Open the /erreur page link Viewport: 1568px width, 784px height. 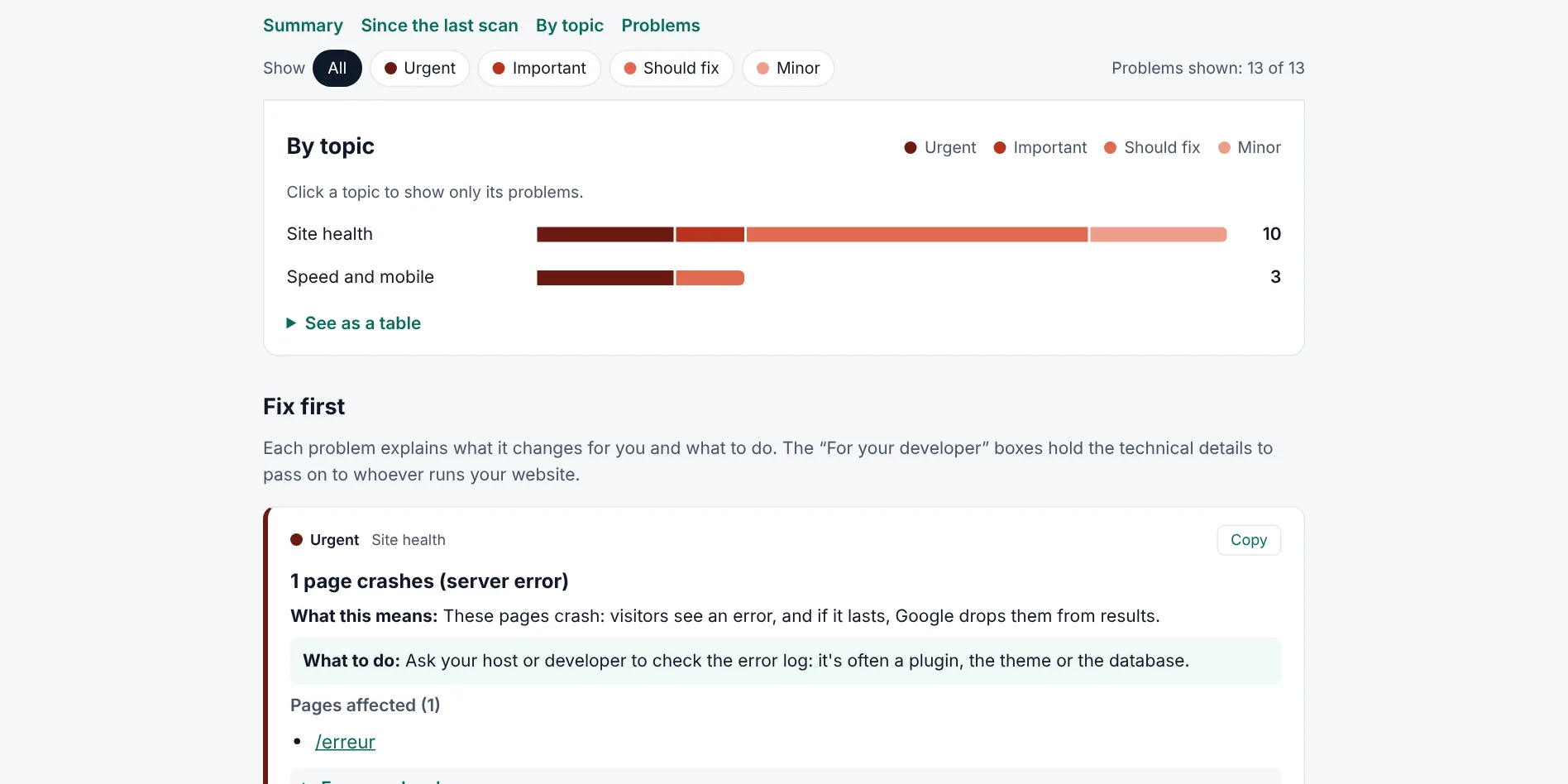click(x=345, y=742)
